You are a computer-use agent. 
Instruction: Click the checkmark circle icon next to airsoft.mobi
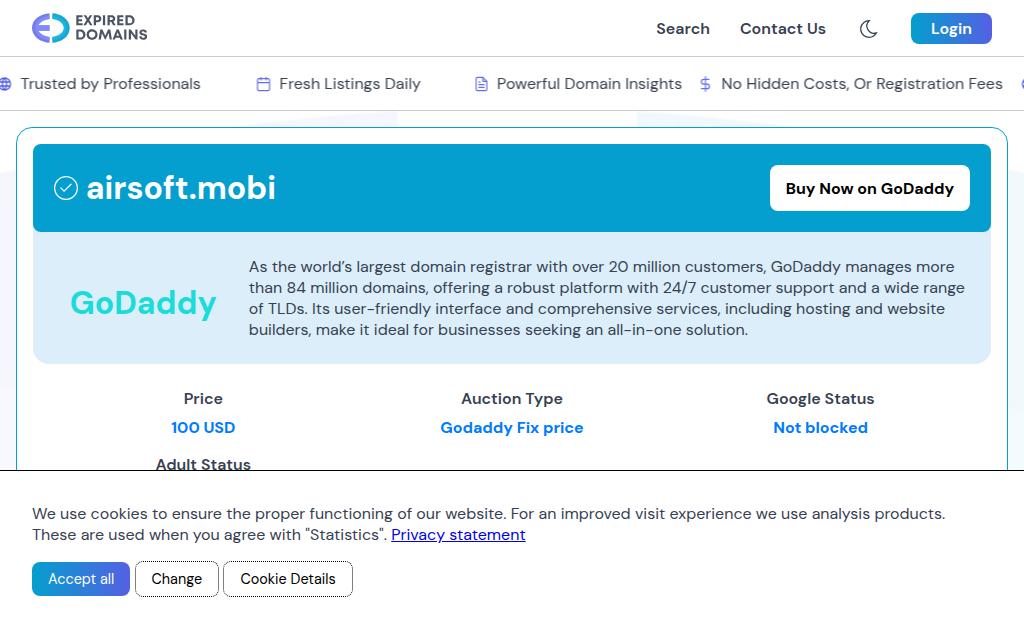pyautogui.click(x=65, y=188)
